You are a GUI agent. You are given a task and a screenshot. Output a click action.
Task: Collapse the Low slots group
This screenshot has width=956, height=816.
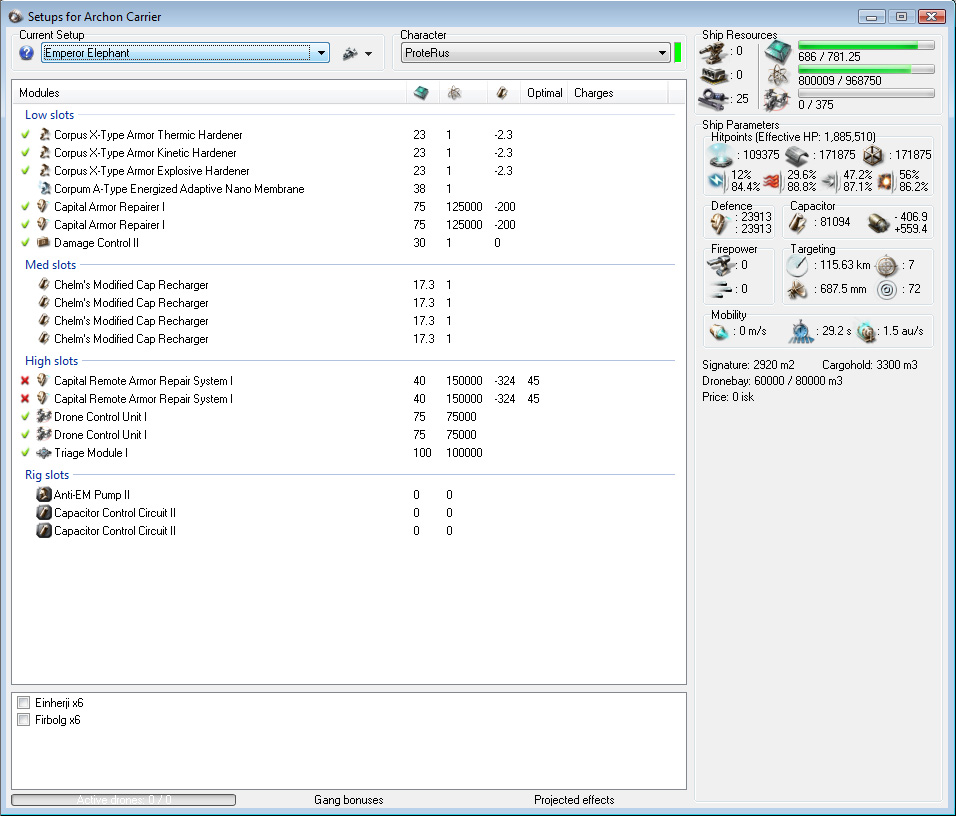[x=49, y=115]
